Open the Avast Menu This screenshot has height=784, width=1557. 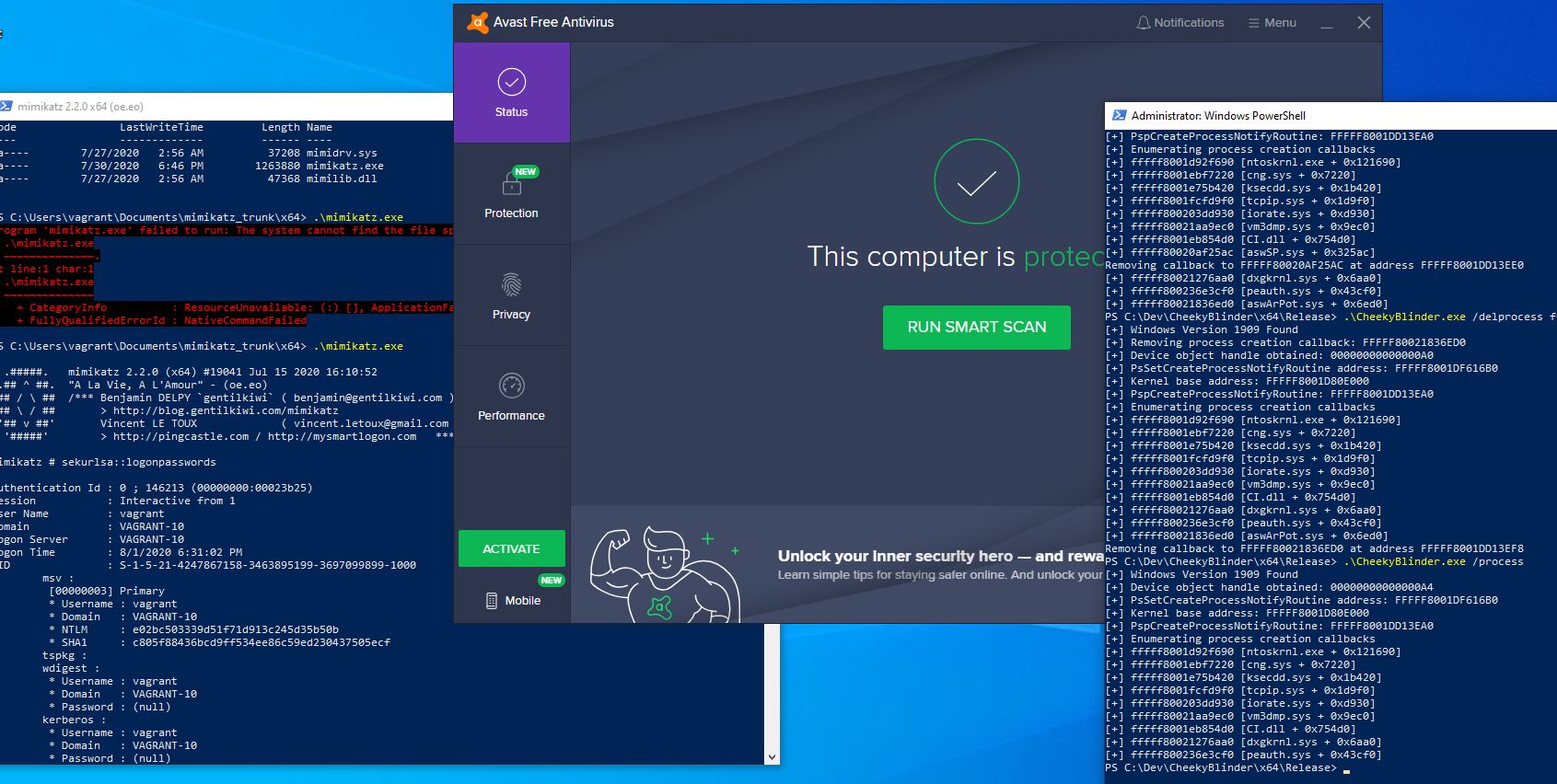(1272, 22)
